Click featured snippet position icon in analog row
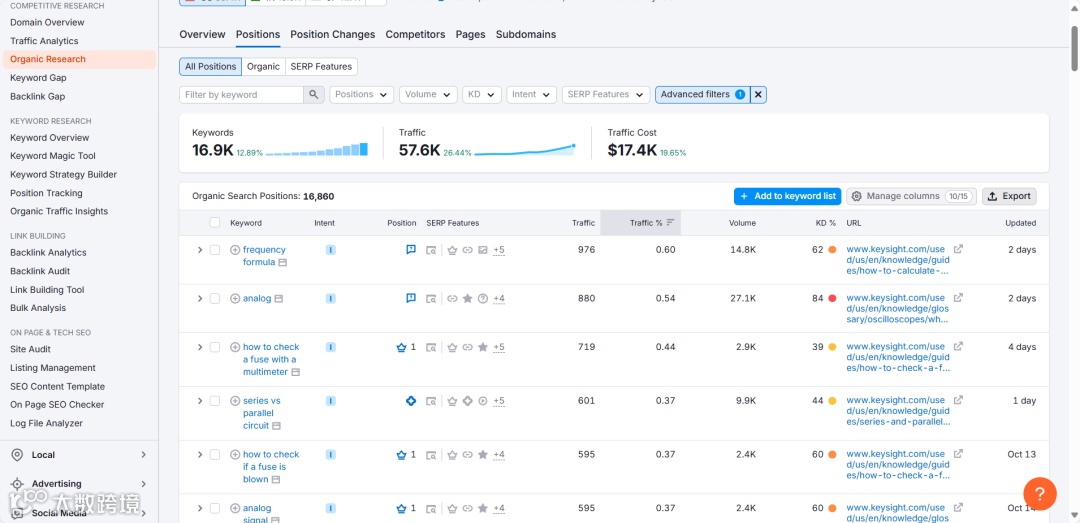The width and height of the screenshot is (1080, 523). (x=411, y=298)
